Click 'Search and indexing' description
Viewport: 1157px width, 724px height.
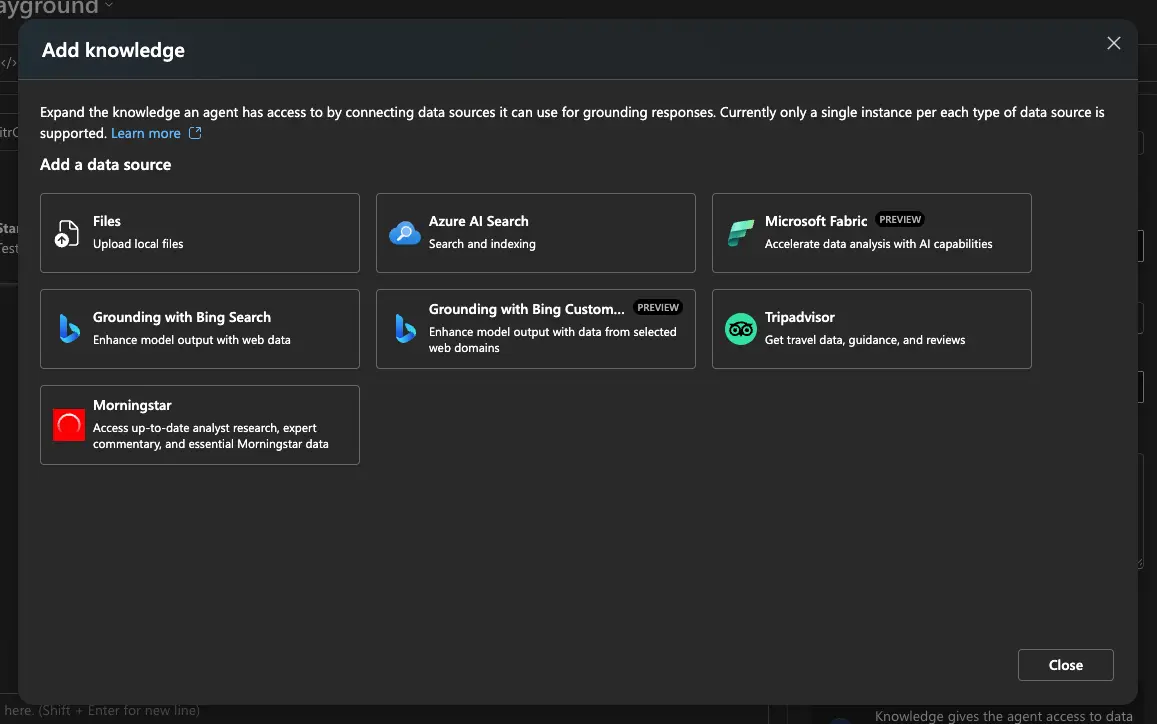(x=482, y=244)
